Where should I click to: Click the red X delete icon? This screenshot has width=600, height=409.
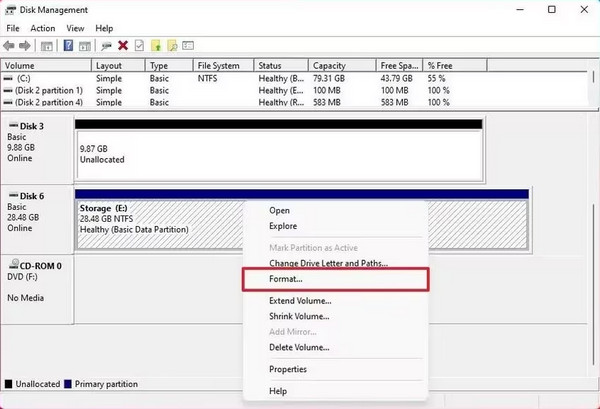point(123,46)
